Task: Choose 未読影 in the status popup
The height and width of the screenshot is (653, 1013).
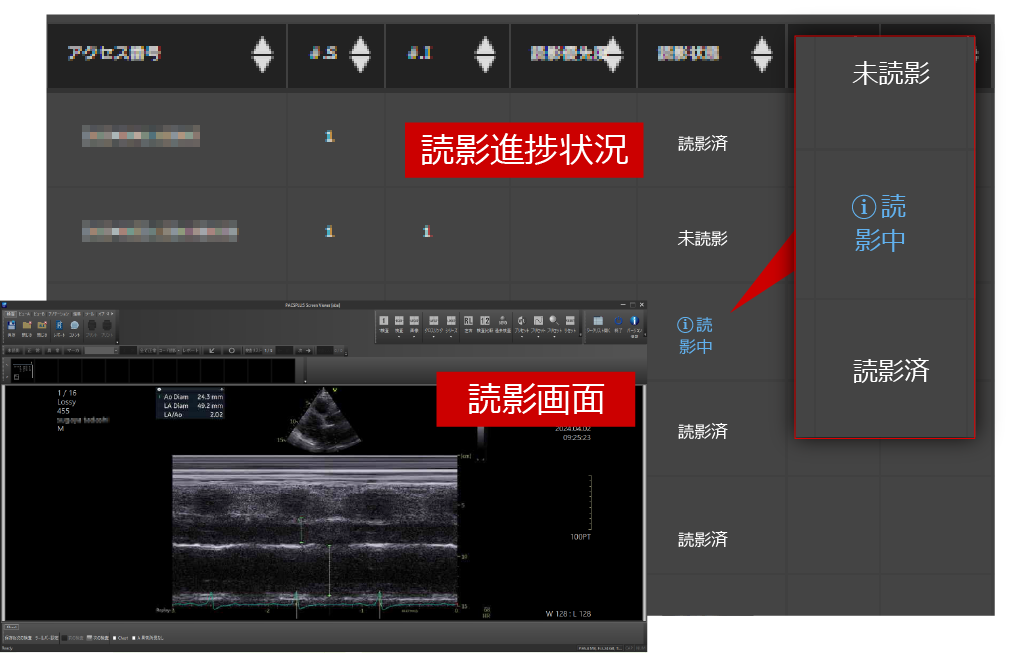Action: coord(890,74)
